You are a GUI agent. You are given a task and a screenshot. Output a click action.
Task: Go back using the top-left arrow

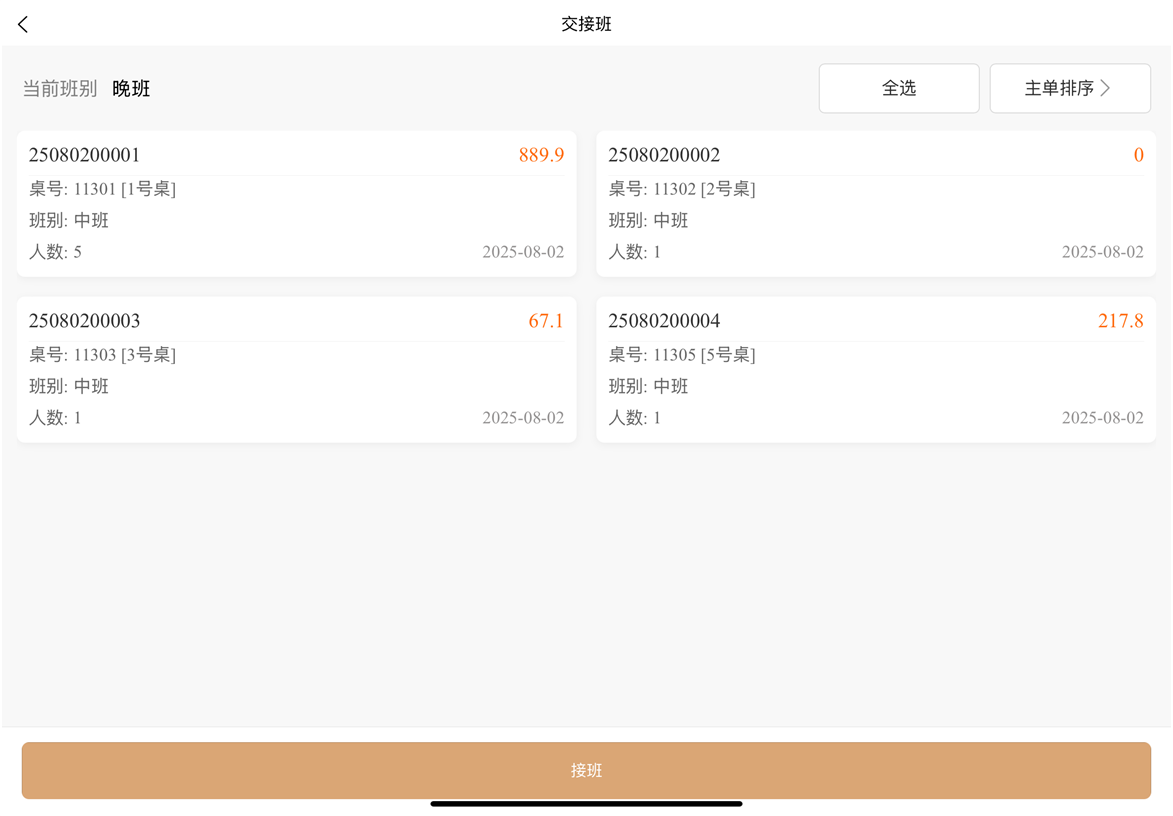(x=23, y=24)
